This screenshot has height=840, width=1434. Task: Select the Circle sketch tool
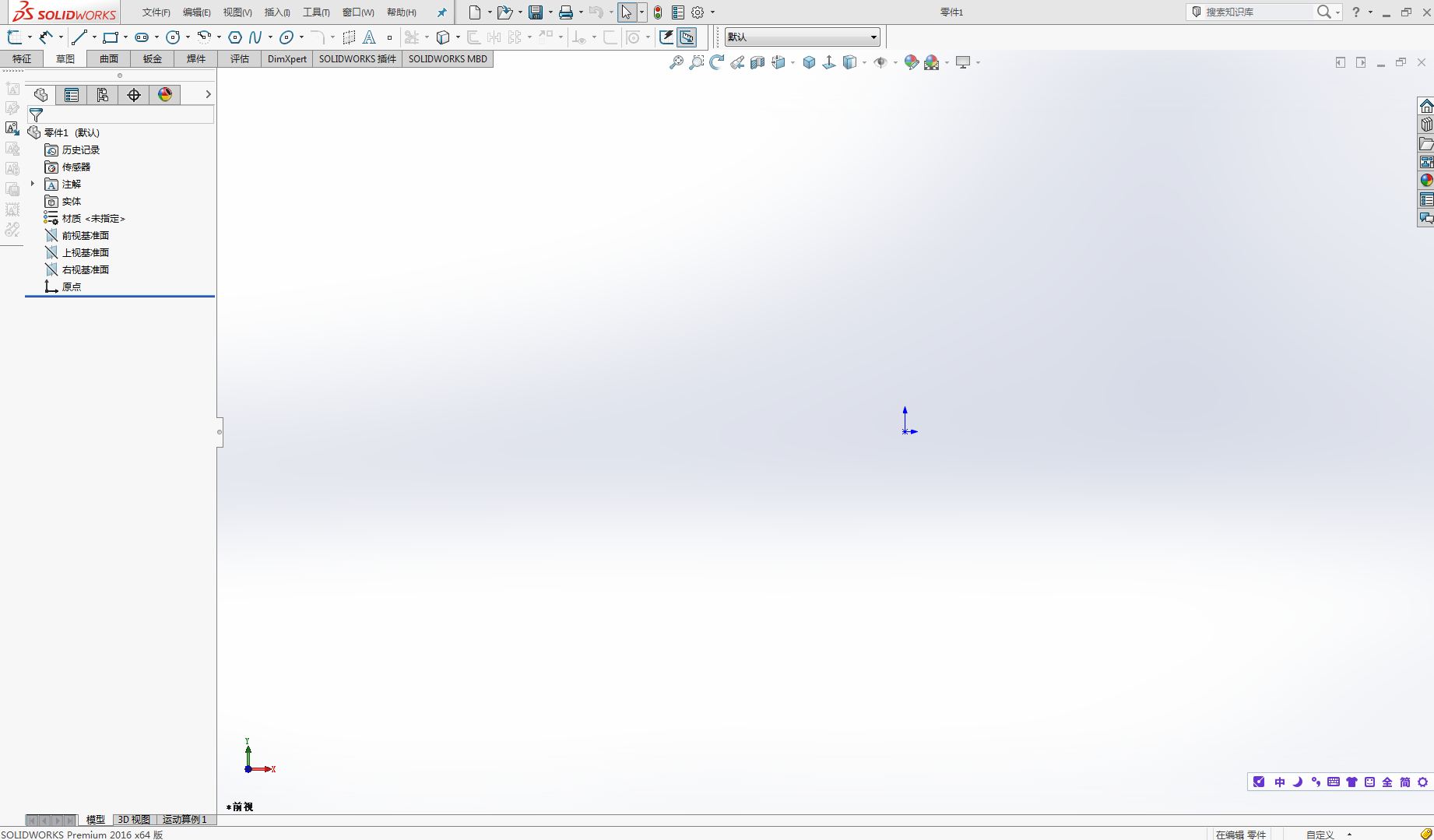173,37
